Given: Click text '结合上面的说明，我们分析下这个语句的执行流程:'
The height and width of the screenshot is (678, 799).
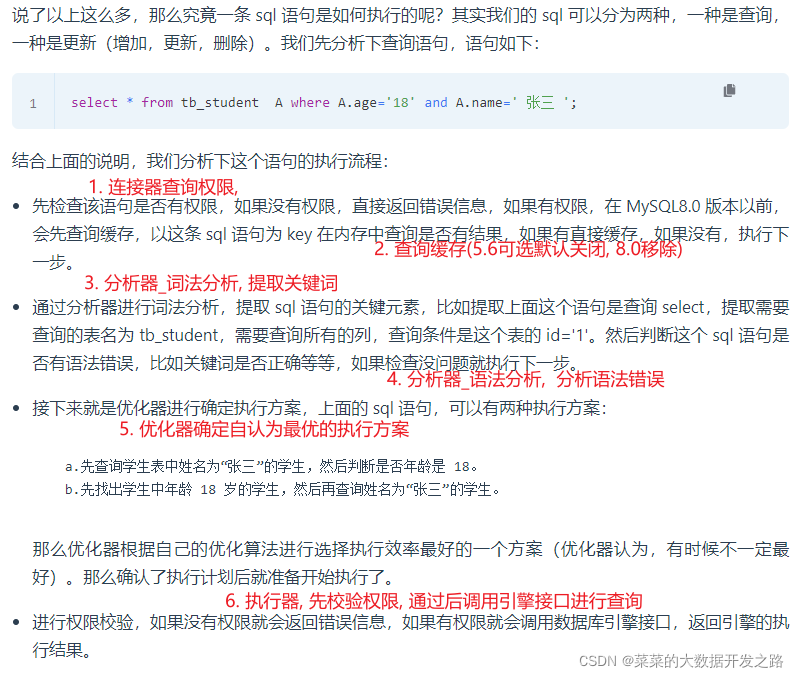Looking at the screenshot, I should 200,161.
